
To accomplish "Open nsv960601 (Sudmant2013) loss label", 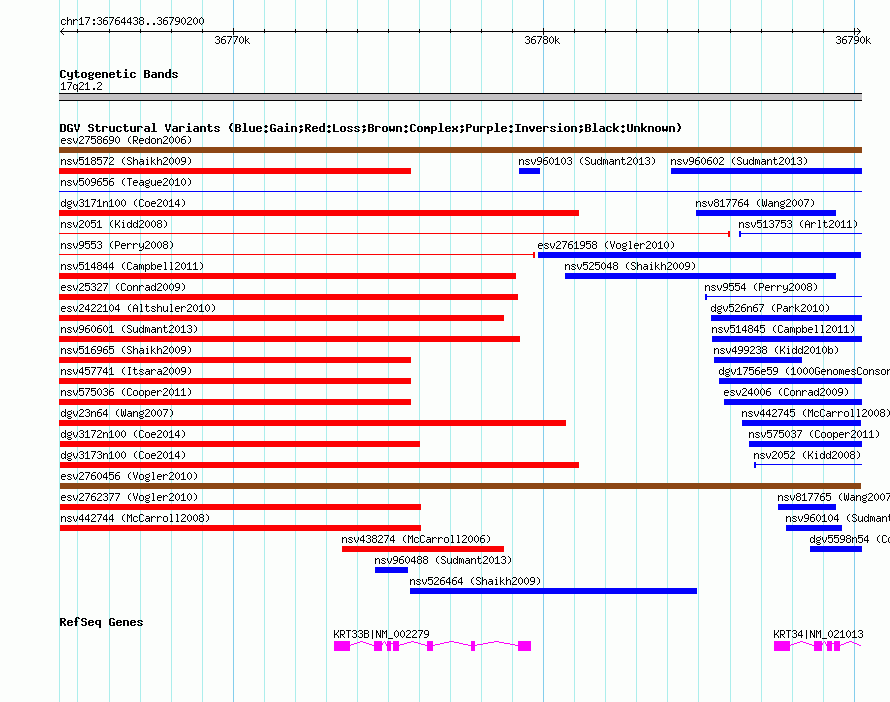I will [x=129, y=329].
